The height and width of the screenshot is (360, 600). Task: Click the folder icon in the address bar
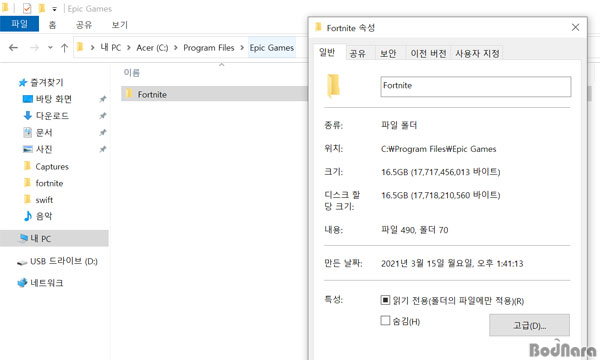[80, 47]
